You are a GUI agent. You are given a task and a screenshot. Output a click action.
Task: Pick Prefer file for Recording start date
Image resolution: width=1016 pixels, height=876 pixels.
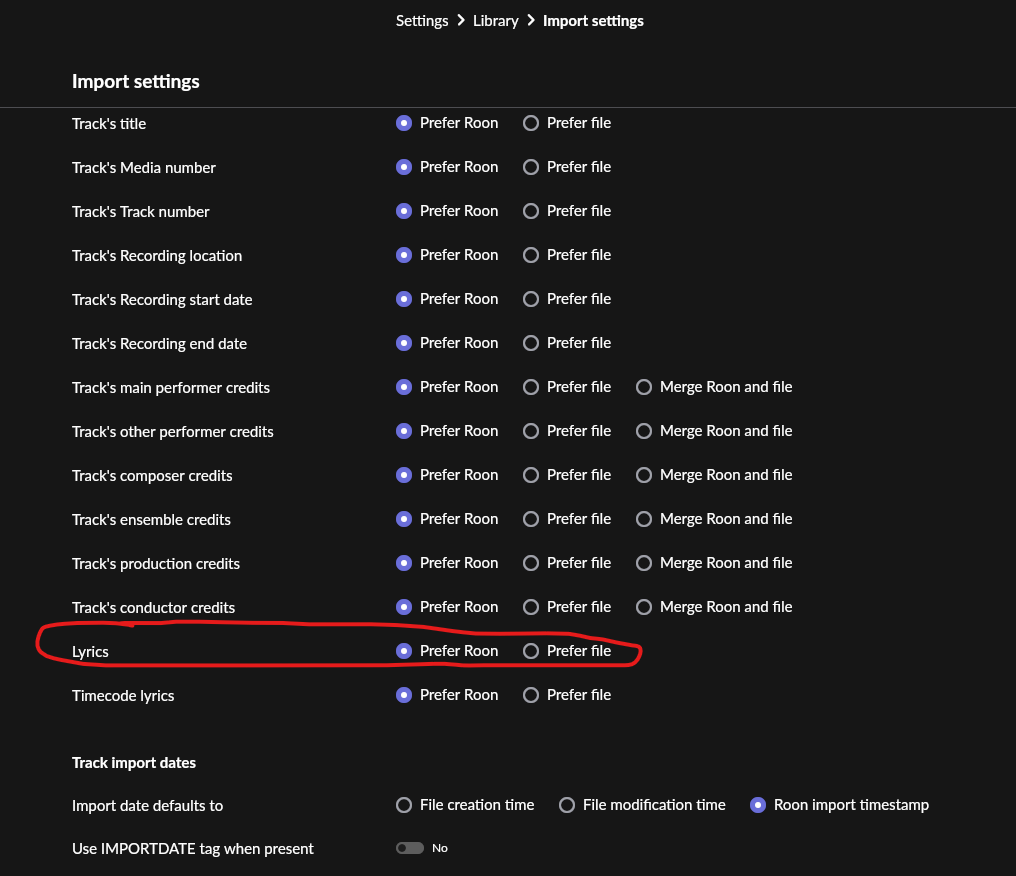click(x=531, y=299)
